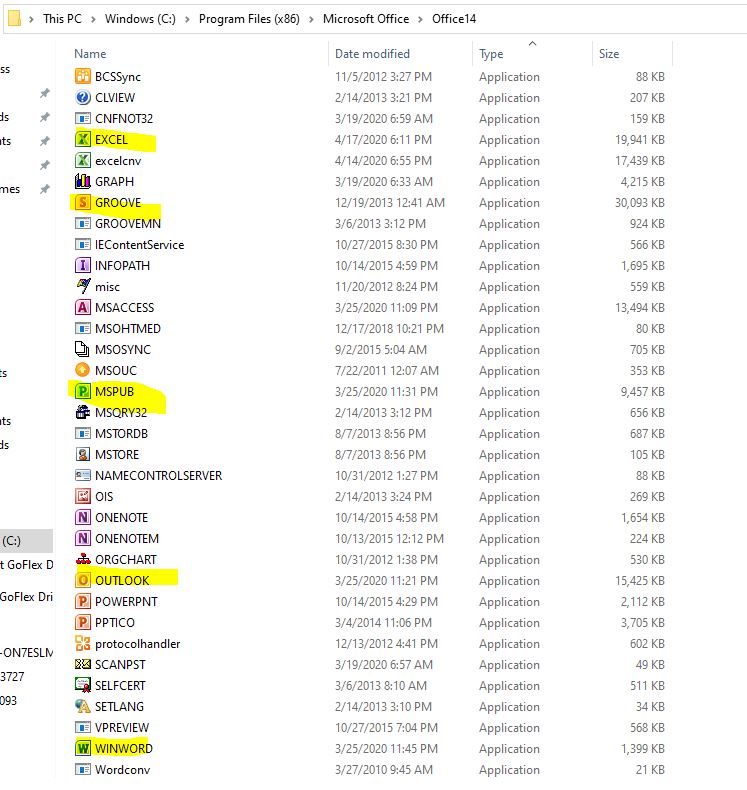The image size is (747, 790).
Task: Expand the chevron after Program Files (x86)
Action: tap(311, 19)
